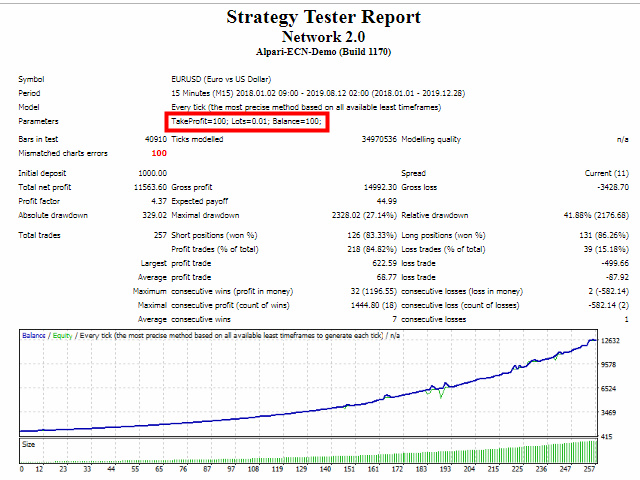This screenshot has width=640, height=480.
Task: Click the 'Strategy Tester Report' title
Action: tap(323, 18)
